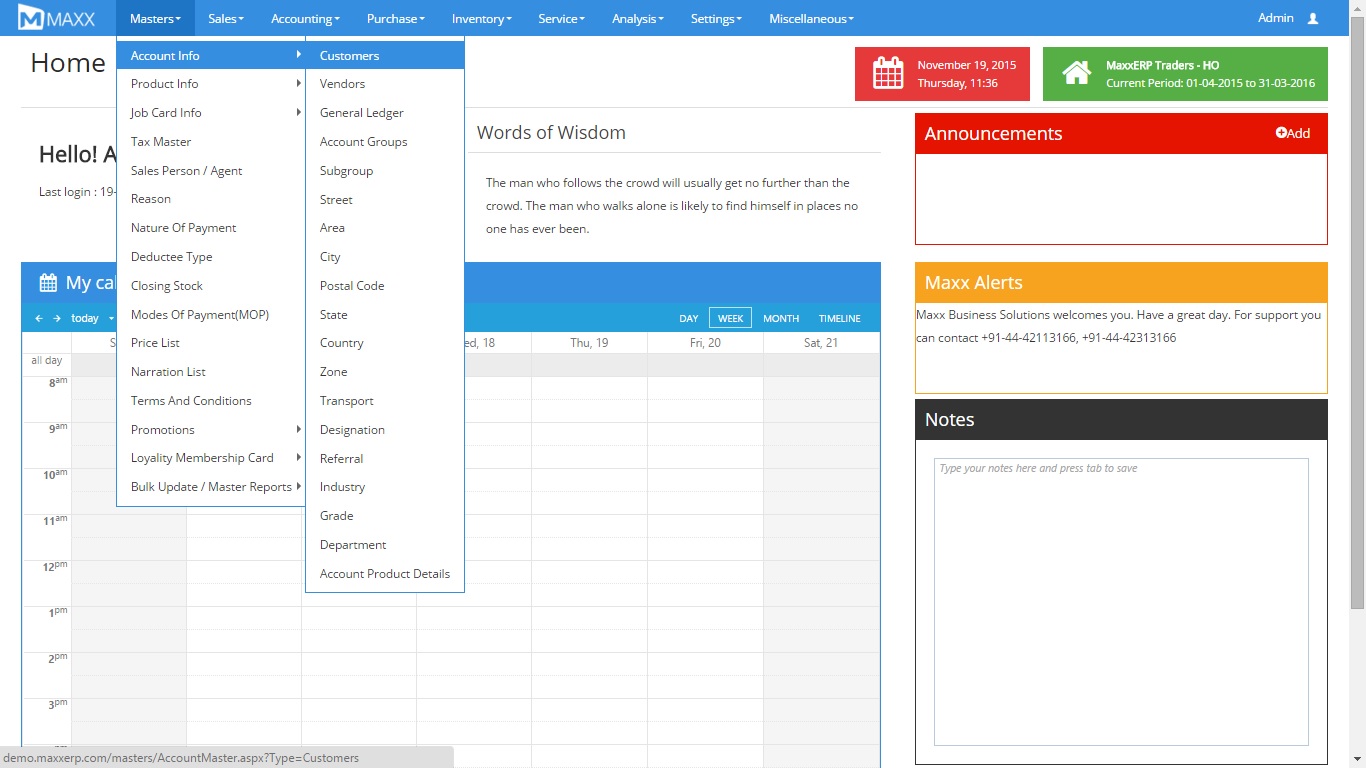Click the page vertical scrollbar
Image resolution: width=1366 pixels, height=768 pixels.
pos(1357,300)
